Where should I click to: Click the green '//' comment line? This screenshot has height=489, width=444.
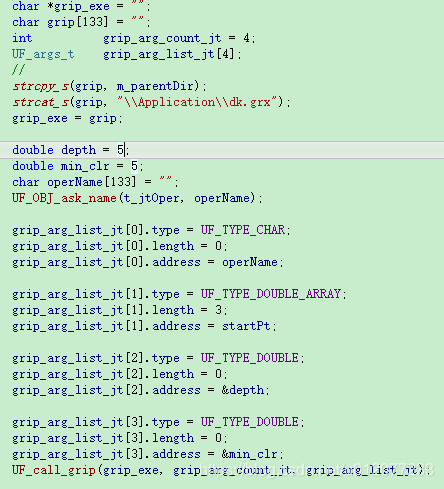tap(18, 70)
